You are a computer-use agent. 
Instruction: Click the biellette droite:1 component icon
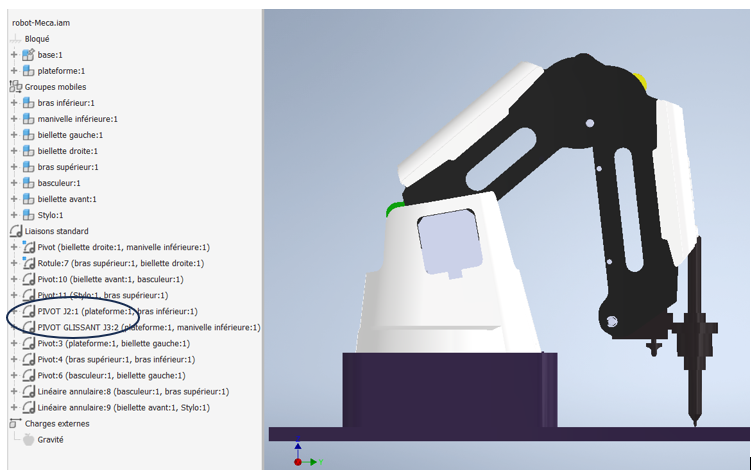[x=28, y=151]
